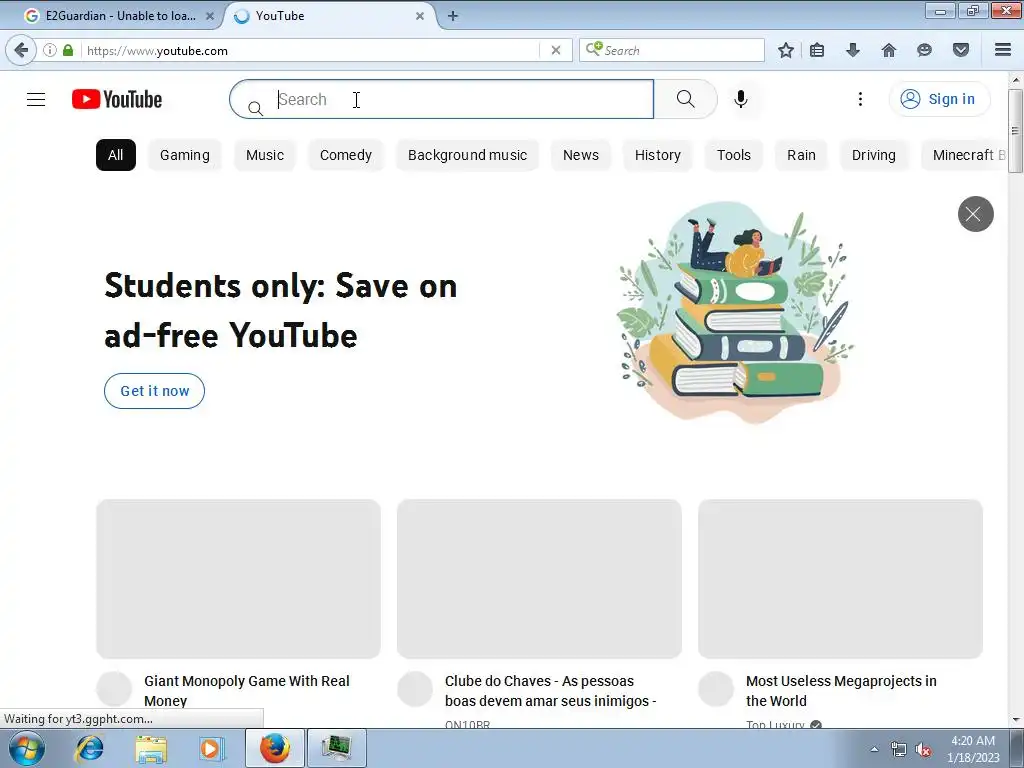Show site information icon in address bar
The image size is (1024, 768).
(x=50, y=50)
